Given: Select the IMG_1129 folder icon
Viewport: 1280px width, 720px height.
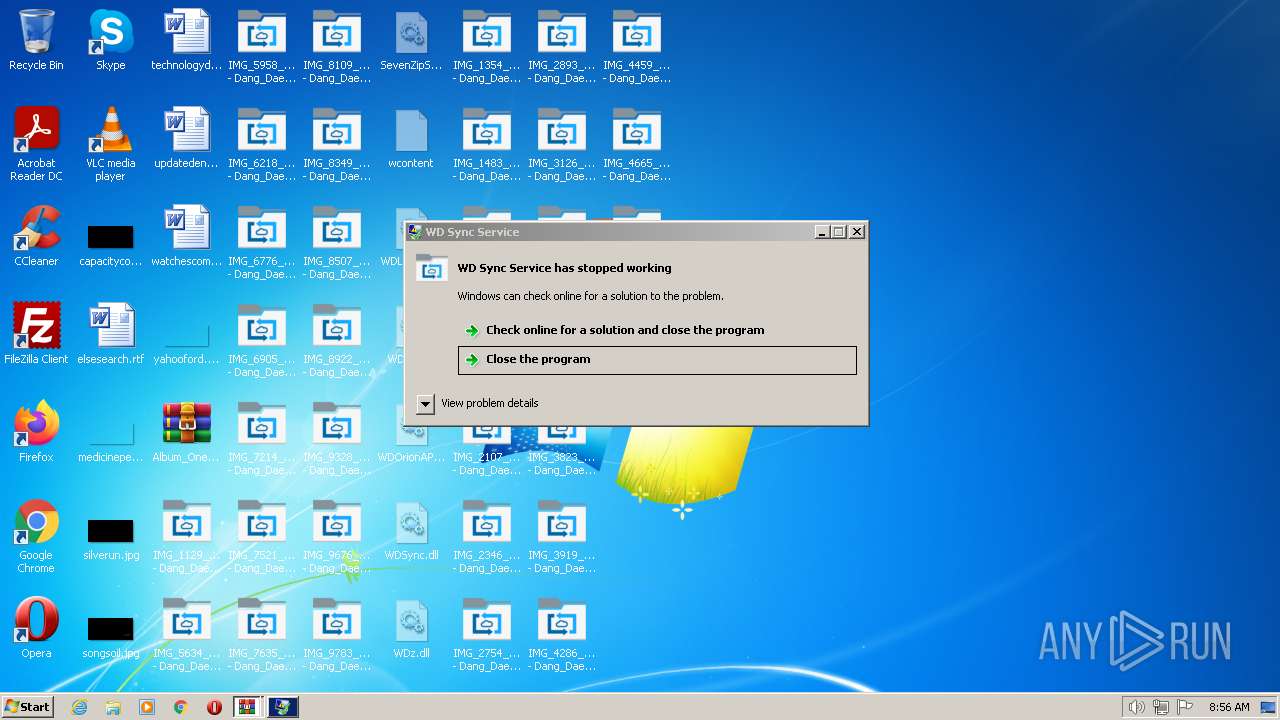Looking at the screenshot, I should (186, 537).
